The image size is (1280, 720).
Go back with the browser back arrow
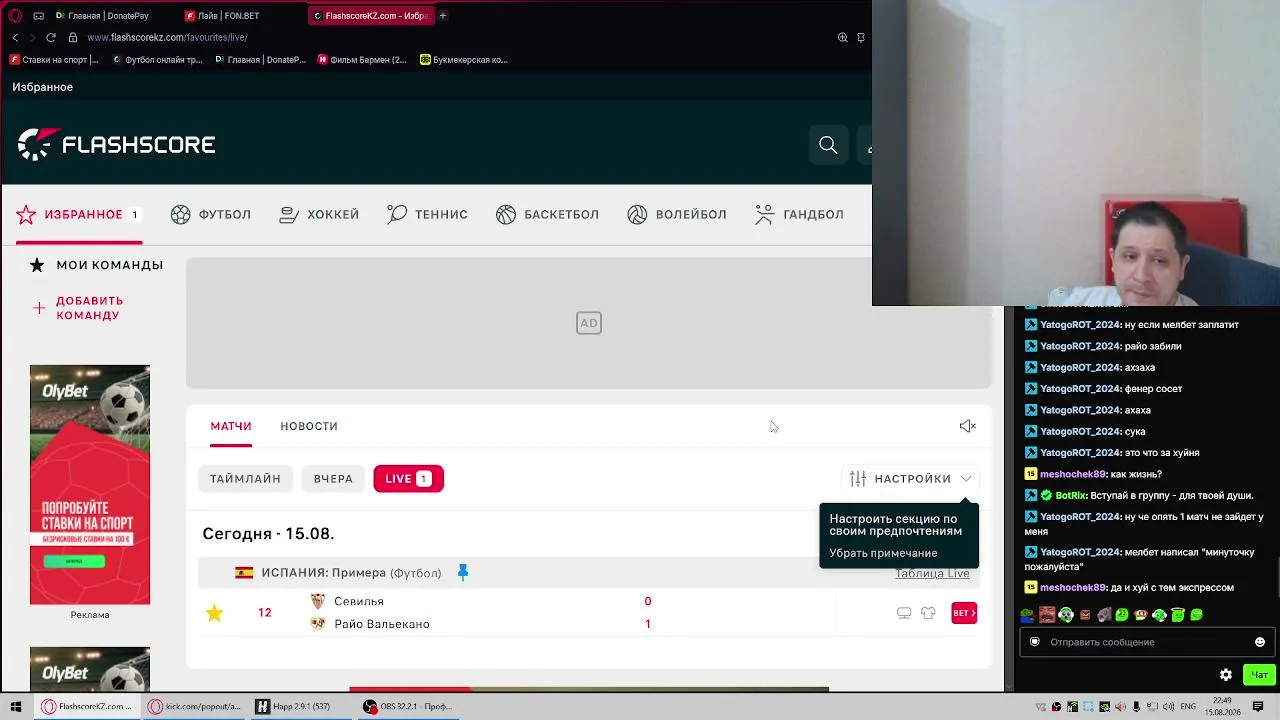point(15,38)
